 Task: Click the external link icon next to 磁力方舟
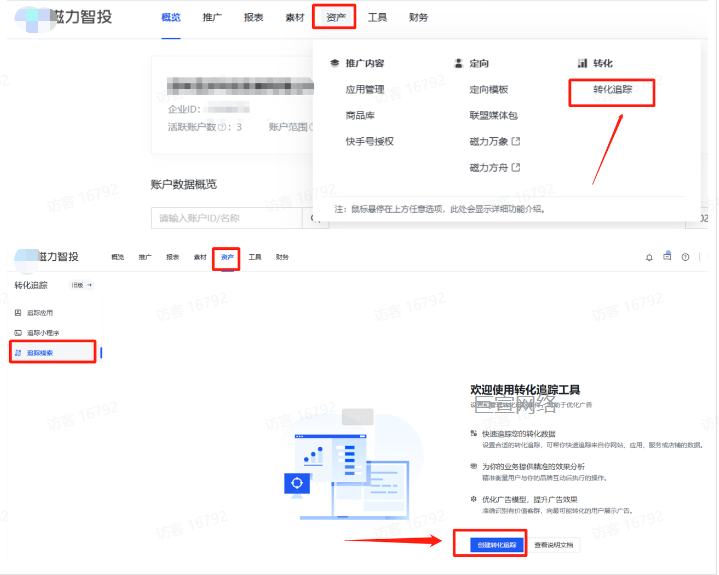coord(516,167)
